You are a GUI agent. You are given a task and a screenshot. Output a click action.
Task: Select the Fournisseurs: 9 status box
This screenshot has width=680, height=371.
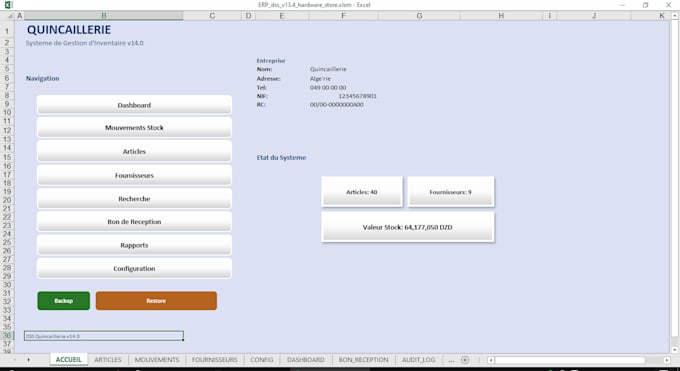coord(451,192)
